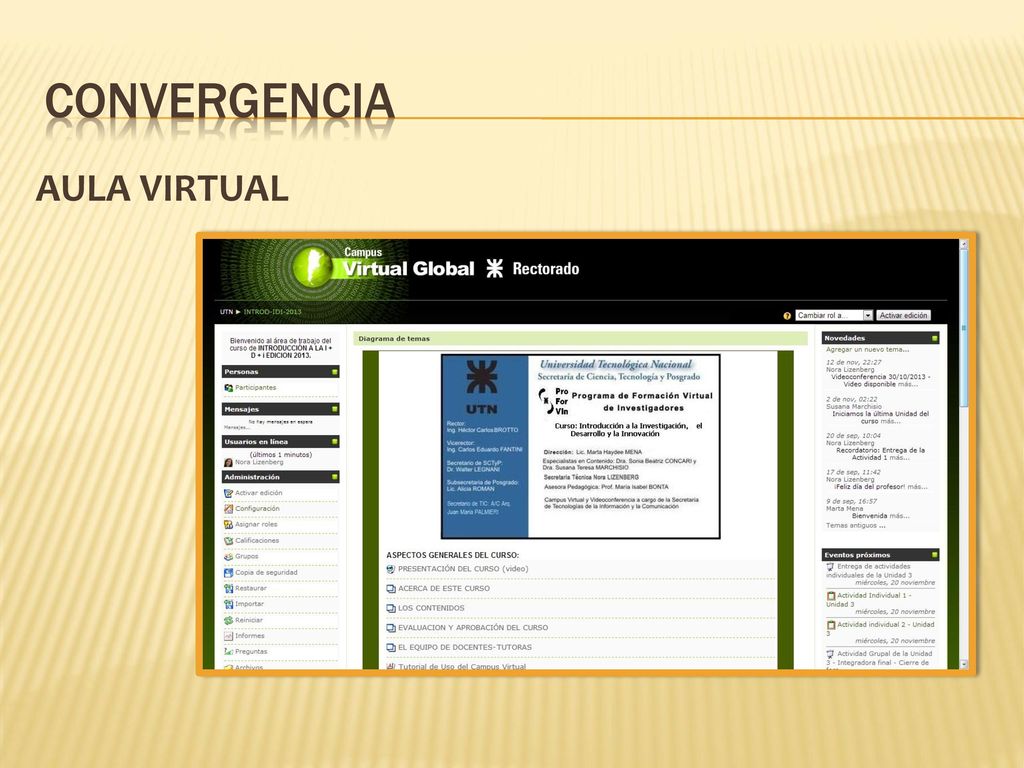Open 'Iniciamos la última Unidad del curso' post
Screen dimensions: 1024x768
point(880,417)
